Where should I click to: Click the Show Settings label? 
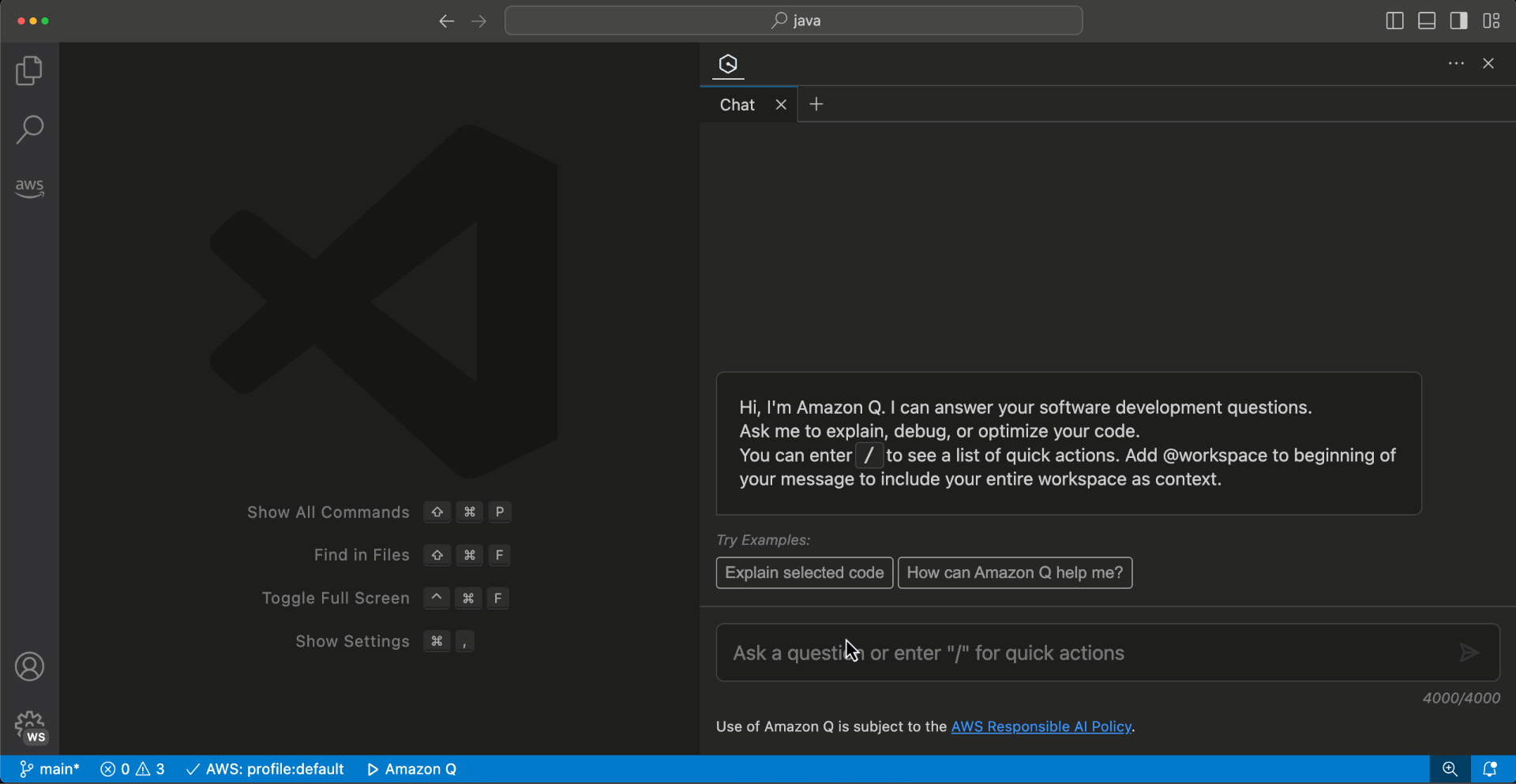pyautogui.click(x=352, y=641)
